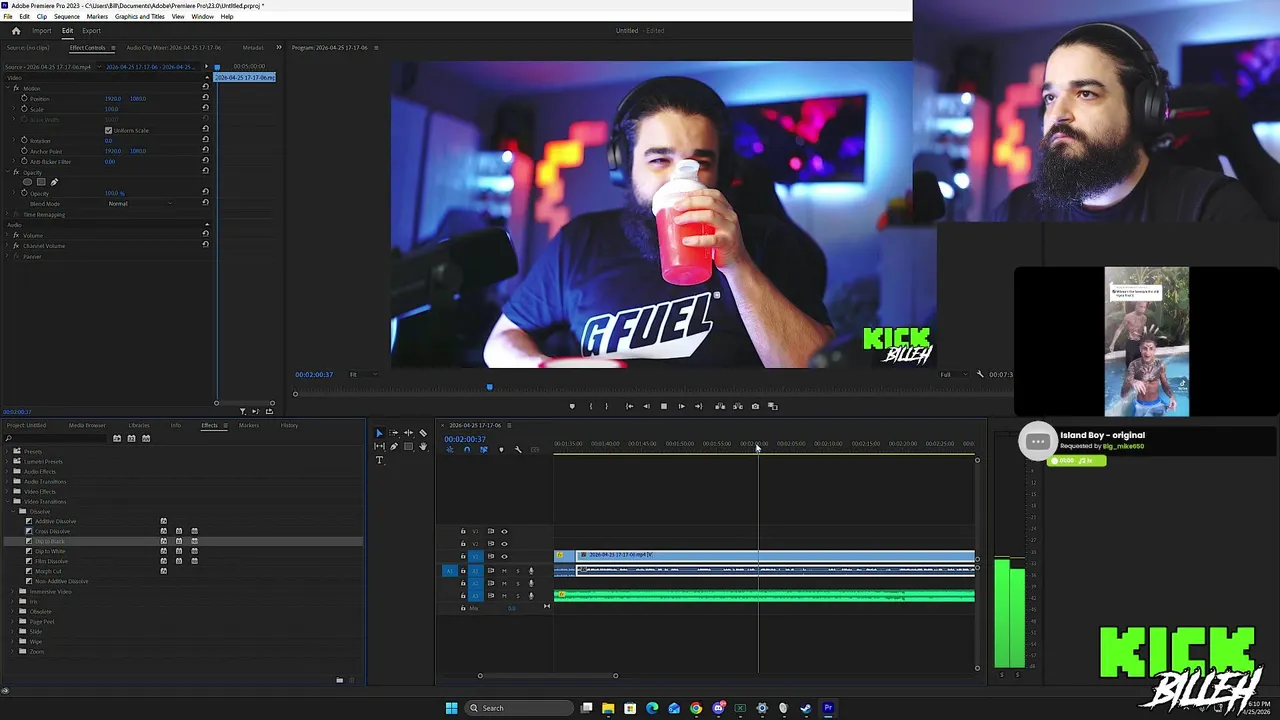This screenshot has height=720, width=1280.
Task: Step forward one frame
Action: pos(681,406)
